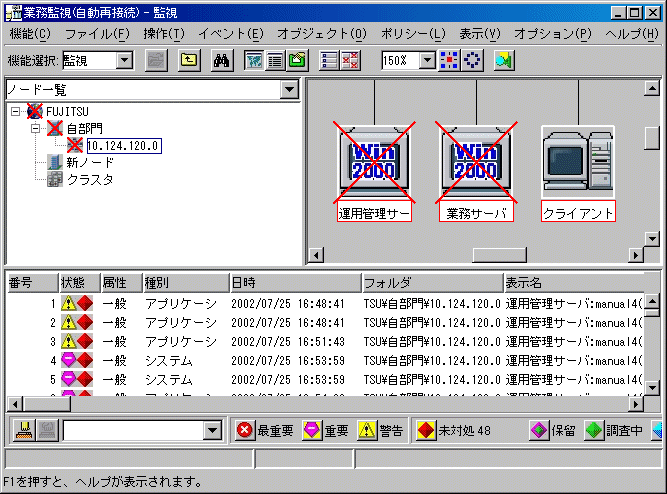667x494 pixels.
Task: Click the list with red X marks icon
Action: point(350,60)
